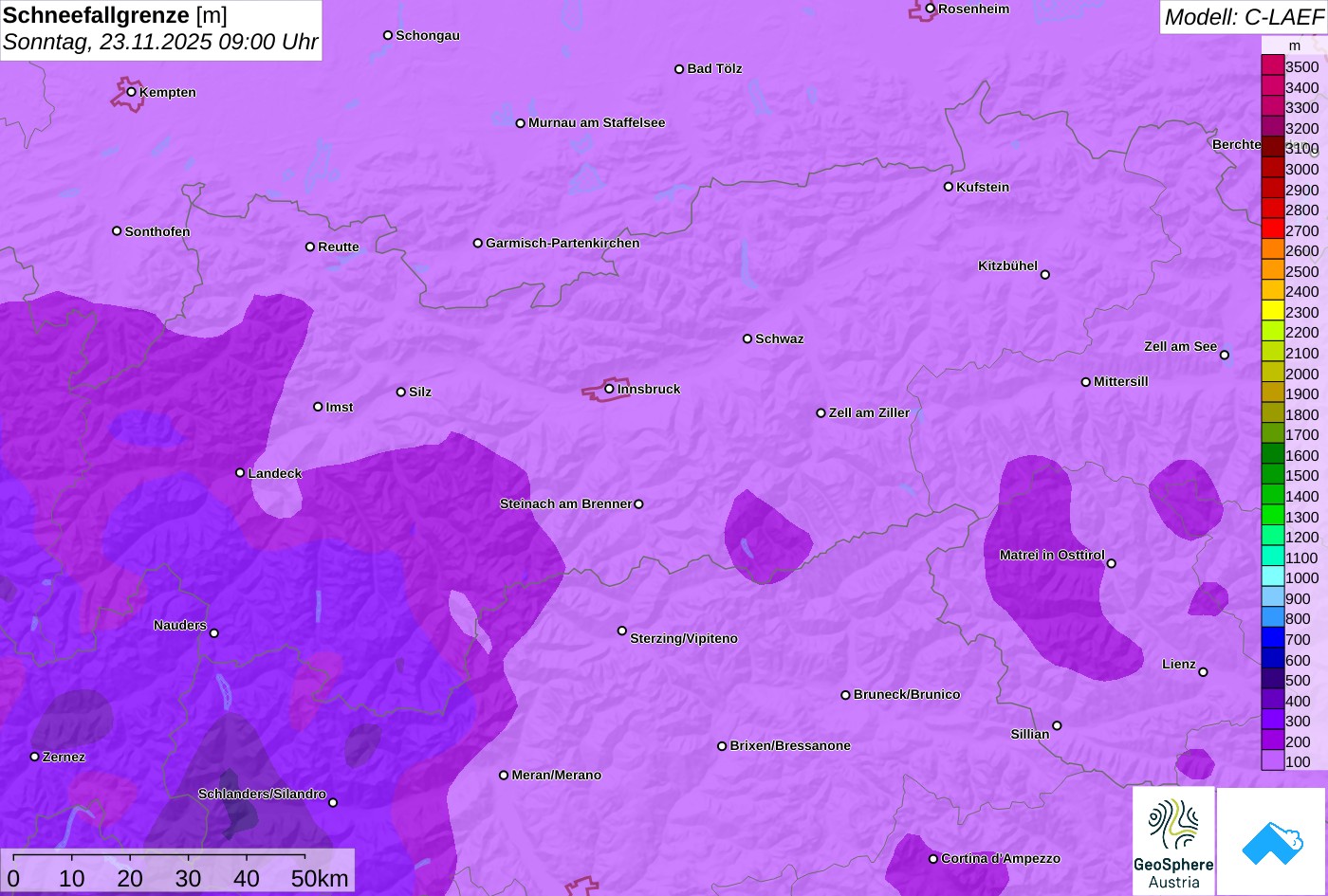Click the Silz map marker

[401, 392]
